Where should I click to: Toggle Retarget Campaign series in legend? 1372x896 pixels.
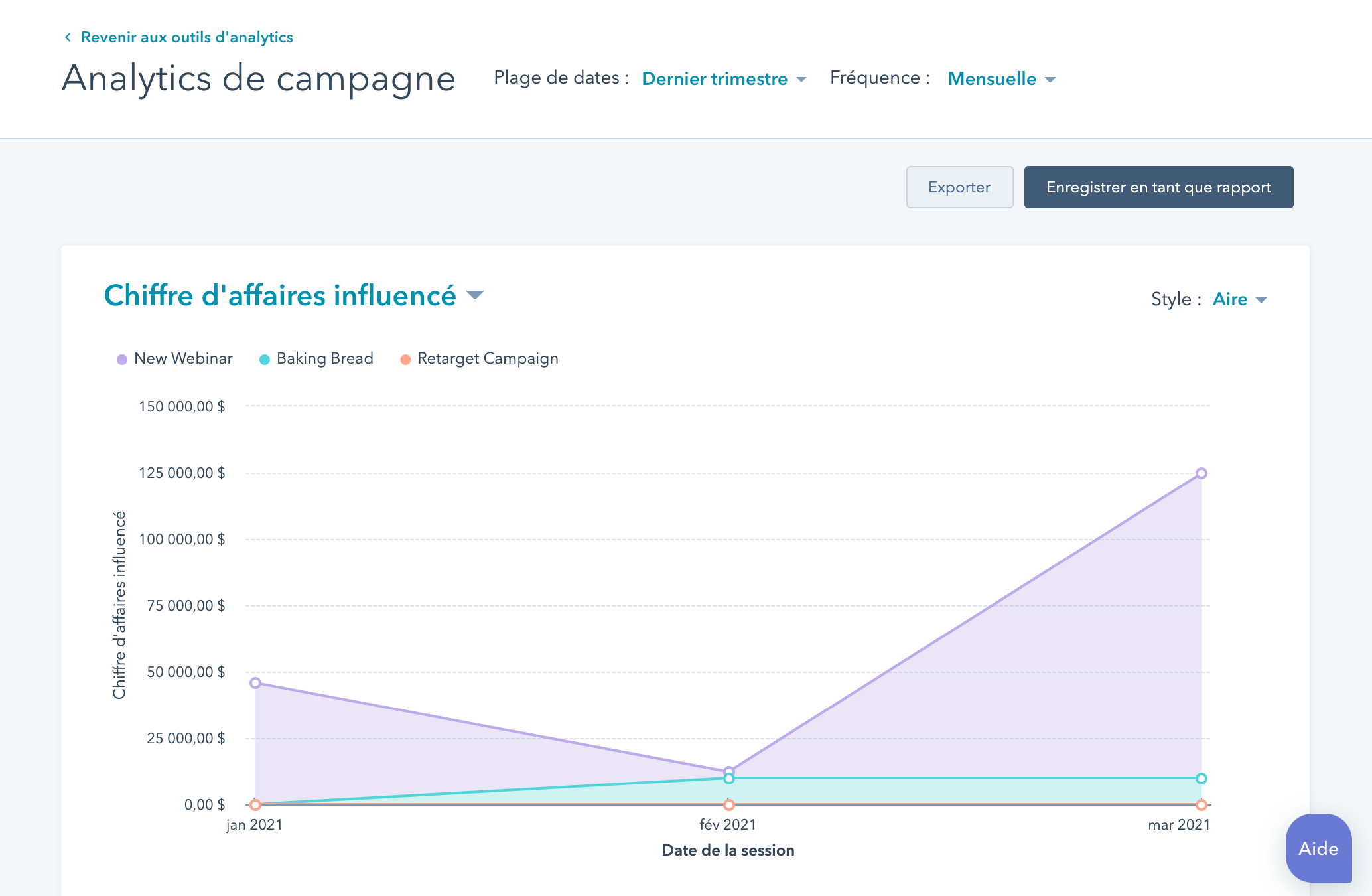488,358
